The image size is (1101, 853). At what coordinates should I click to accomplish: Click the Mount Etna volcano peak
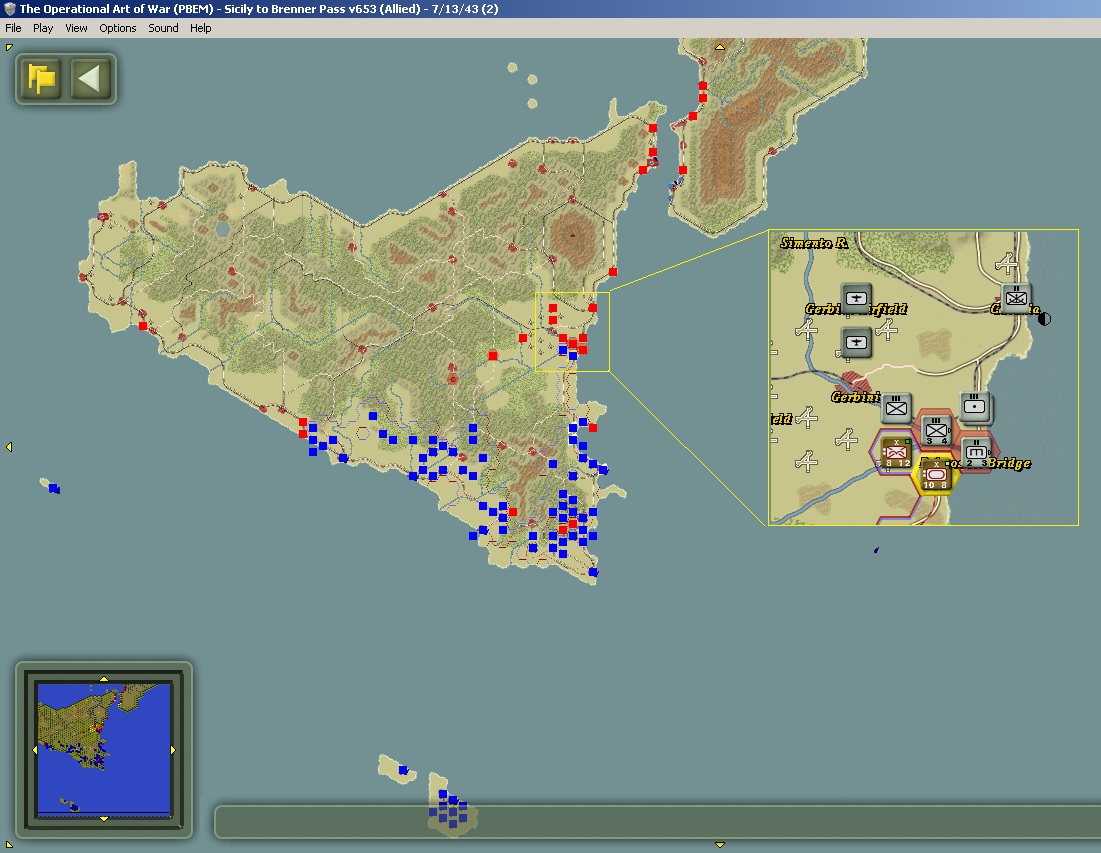(572, 235)
